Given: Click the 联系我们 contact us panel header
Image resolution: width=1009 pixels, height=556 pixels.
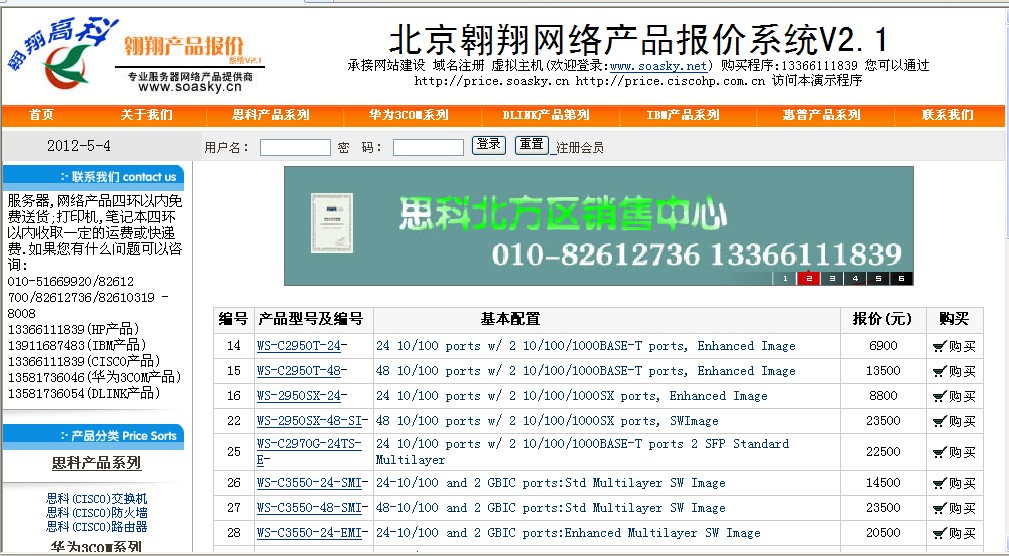Looking at the screenshot, I should [x=93, y=177].
